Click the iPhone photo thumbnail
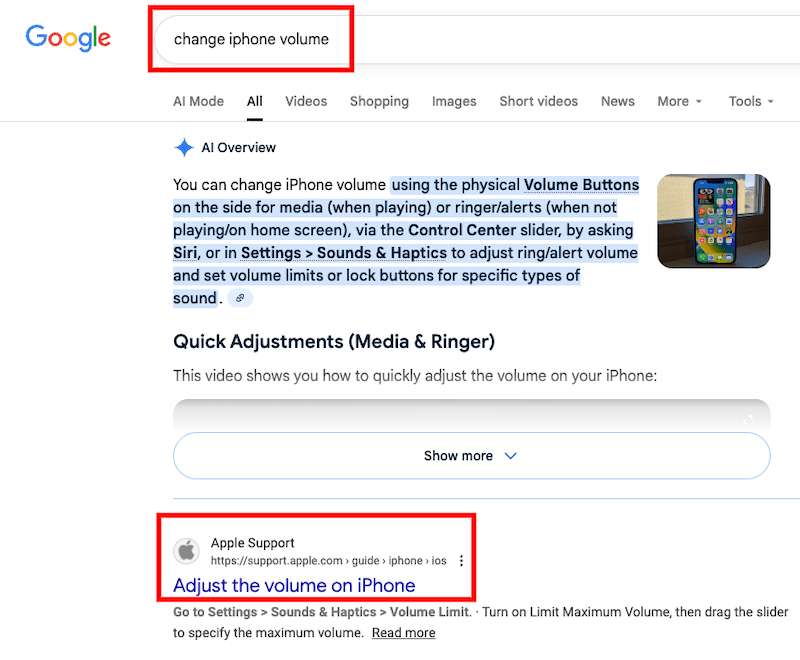 [714, 218]
